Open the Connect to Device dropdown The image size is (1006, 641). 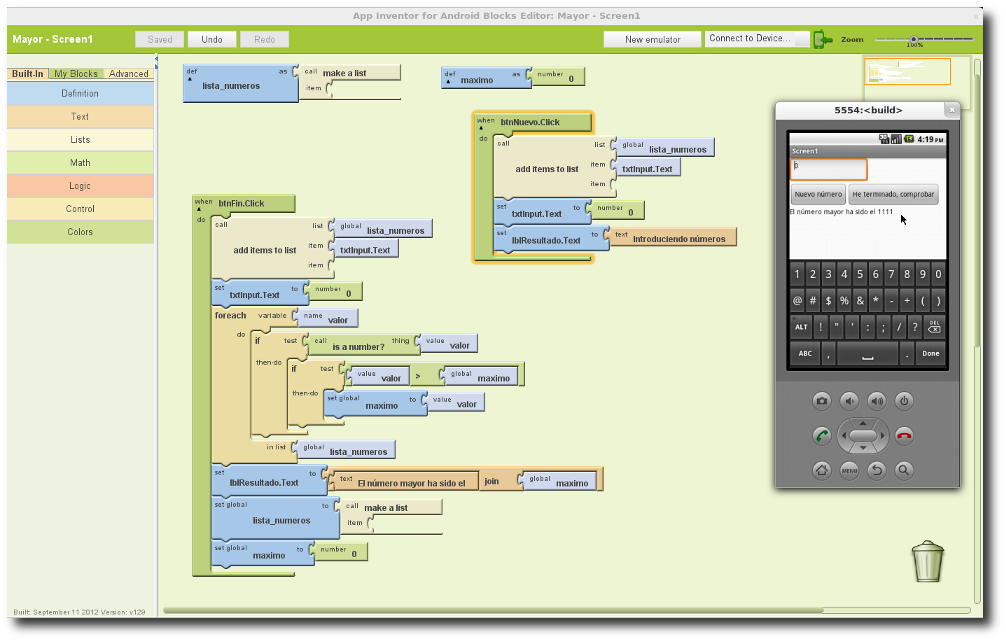click(x=757, y=39)
